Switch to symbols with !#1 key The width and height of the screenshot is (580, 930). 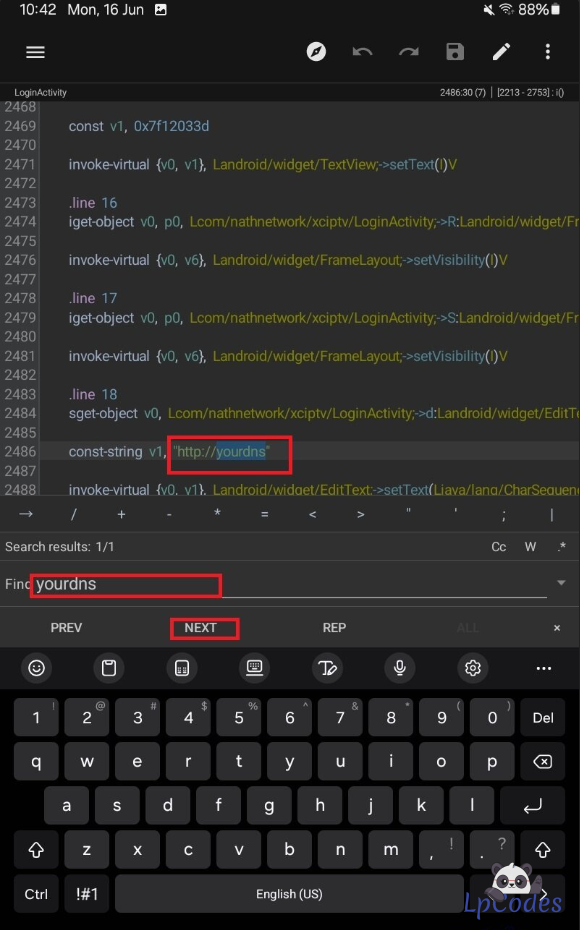(87, 894)
